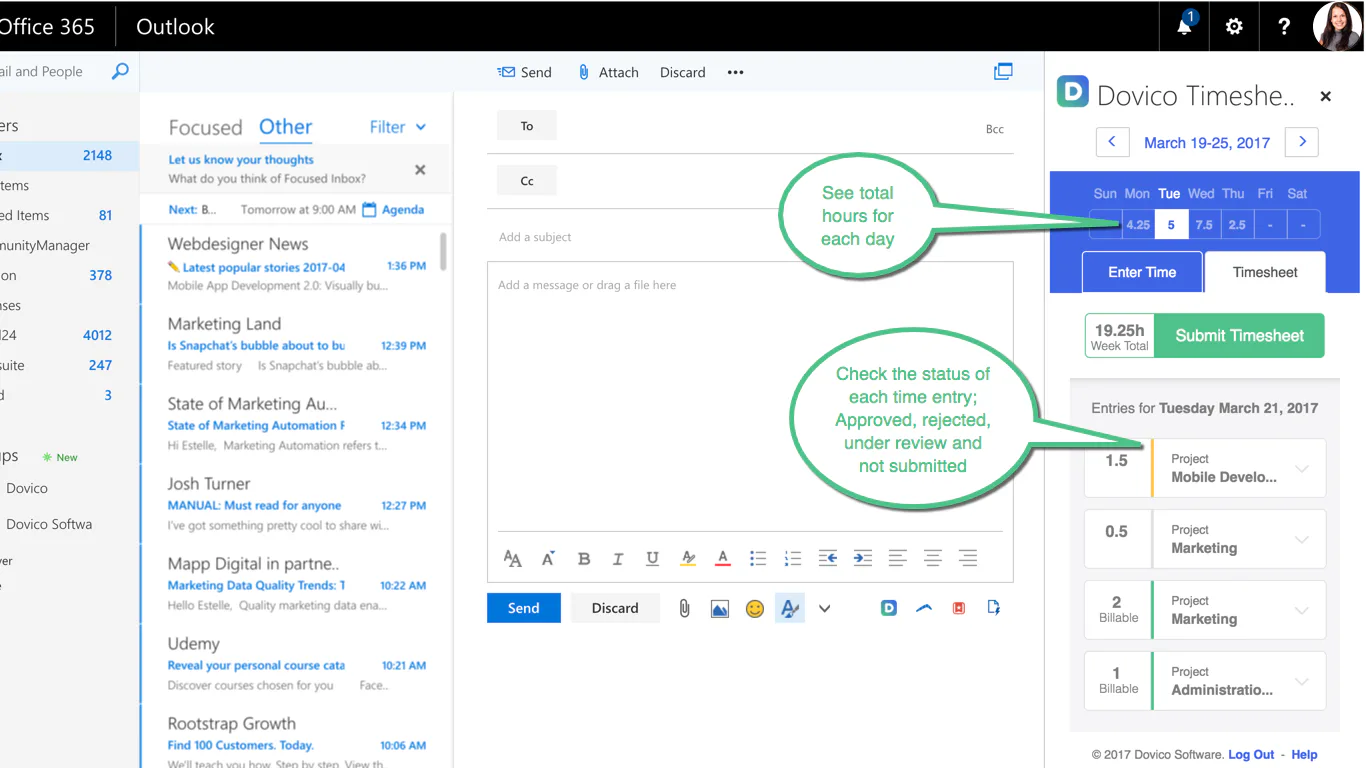The height and width of the screenshot is (768, 1366).
Task: Select Monday's 4.25 hours cell
Action: tap(1138, 225)
